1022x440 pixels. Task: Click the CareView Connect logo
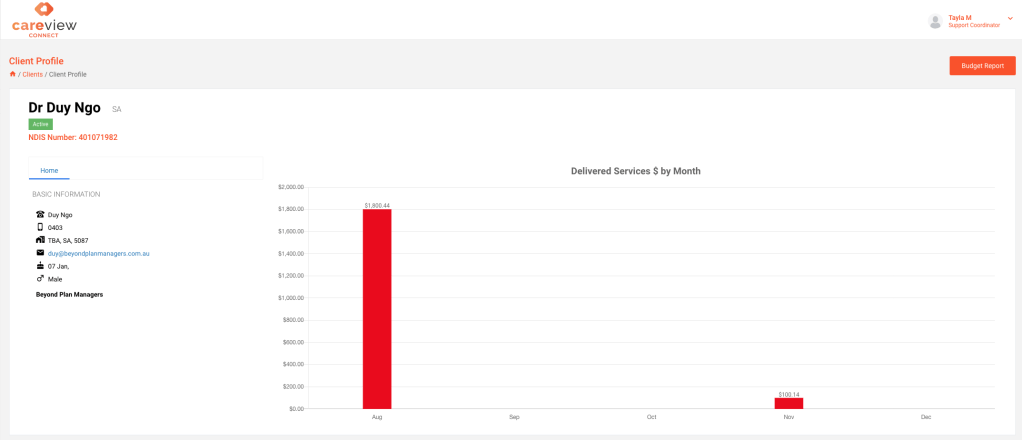[x=44, y=20]
